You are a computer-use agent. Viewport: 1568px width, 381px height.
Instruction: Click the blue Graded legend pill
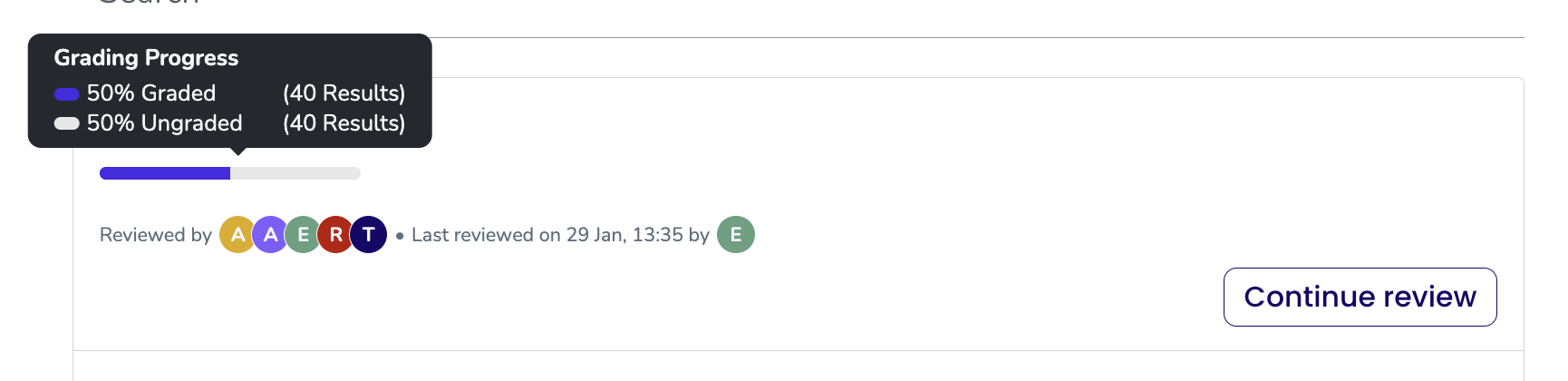click(67, 93)
